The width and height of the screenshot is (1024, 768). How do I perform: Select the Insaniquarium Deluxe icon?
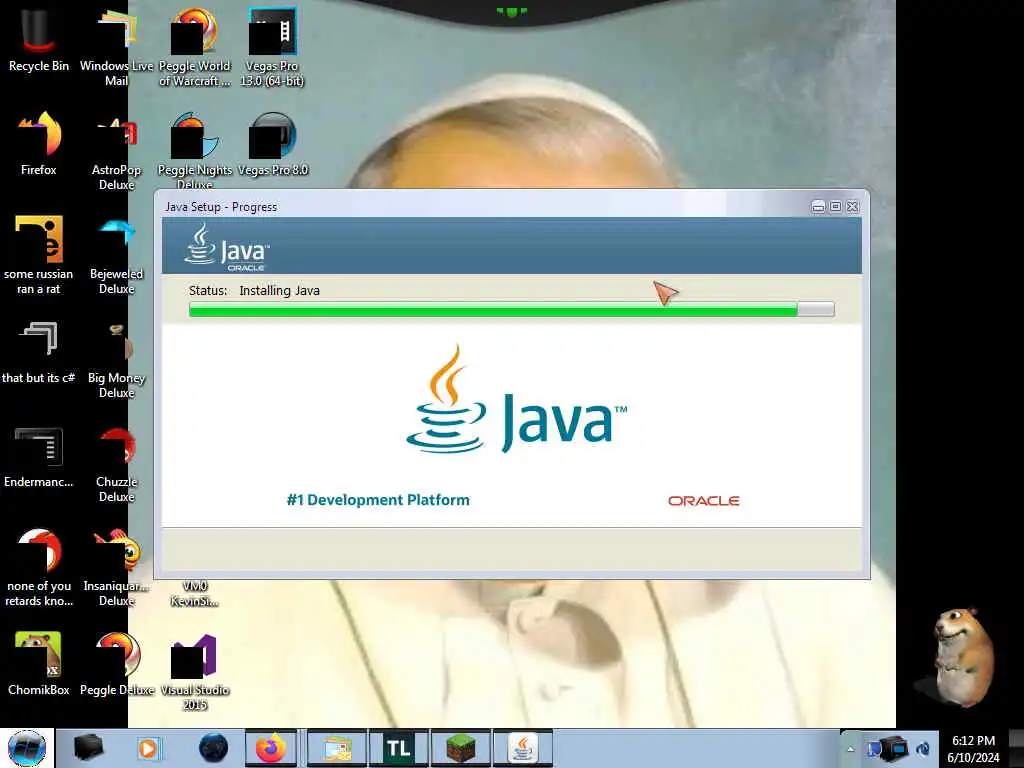tap(116, 567)
